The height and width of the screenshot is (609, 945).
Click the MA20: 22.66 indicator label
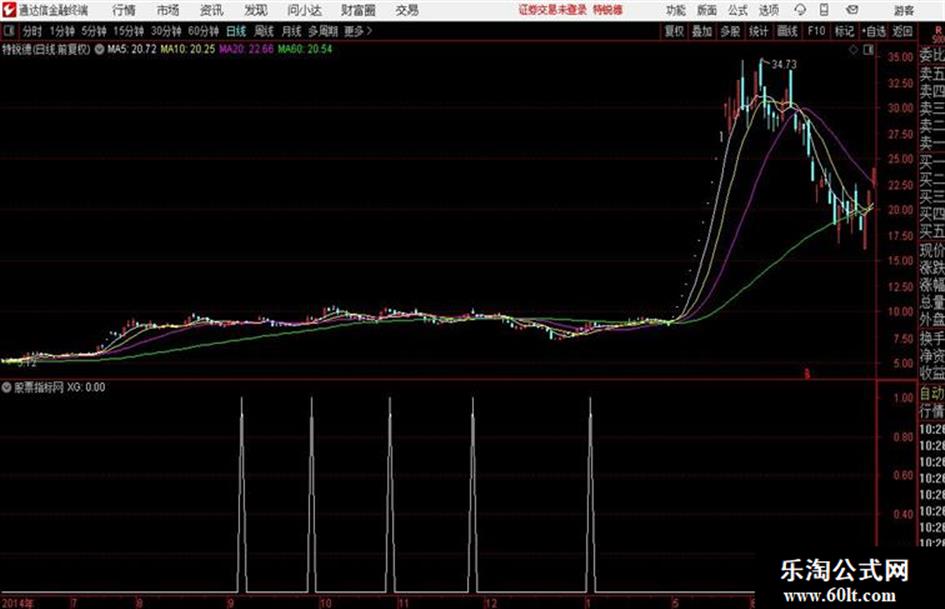[x=246, y=49]
